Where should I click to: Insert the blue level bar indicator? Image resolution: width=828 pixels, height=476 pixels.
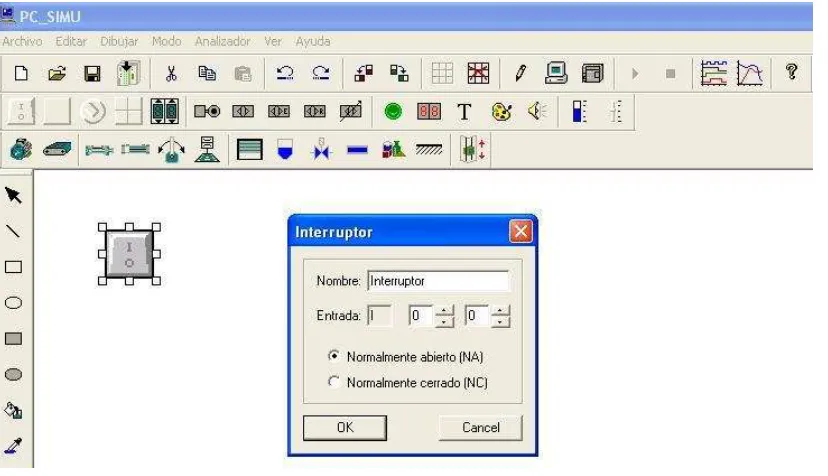click(579, 111)
